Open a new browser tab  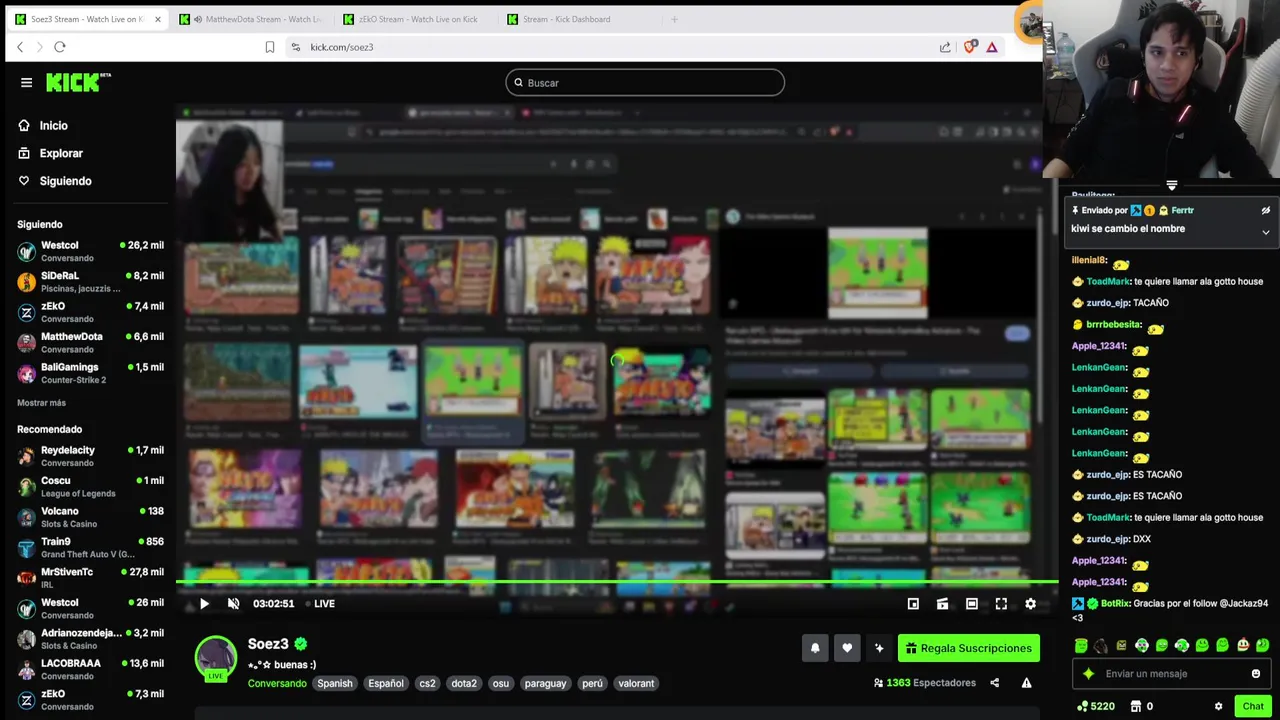(x=674, y=19)
